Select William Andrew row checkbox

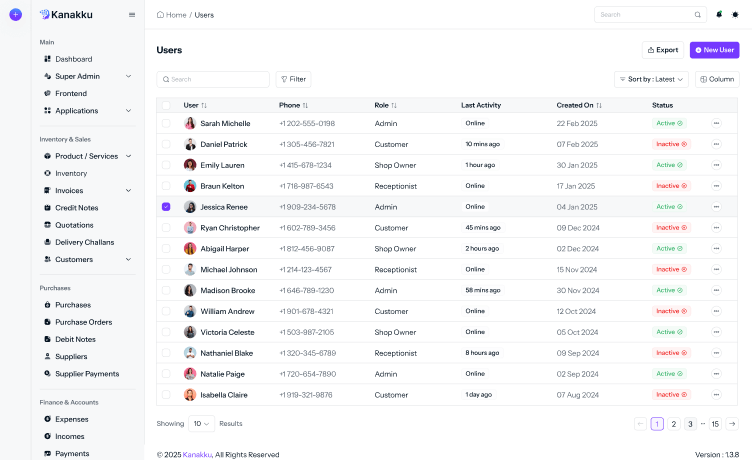pos(166,311)
